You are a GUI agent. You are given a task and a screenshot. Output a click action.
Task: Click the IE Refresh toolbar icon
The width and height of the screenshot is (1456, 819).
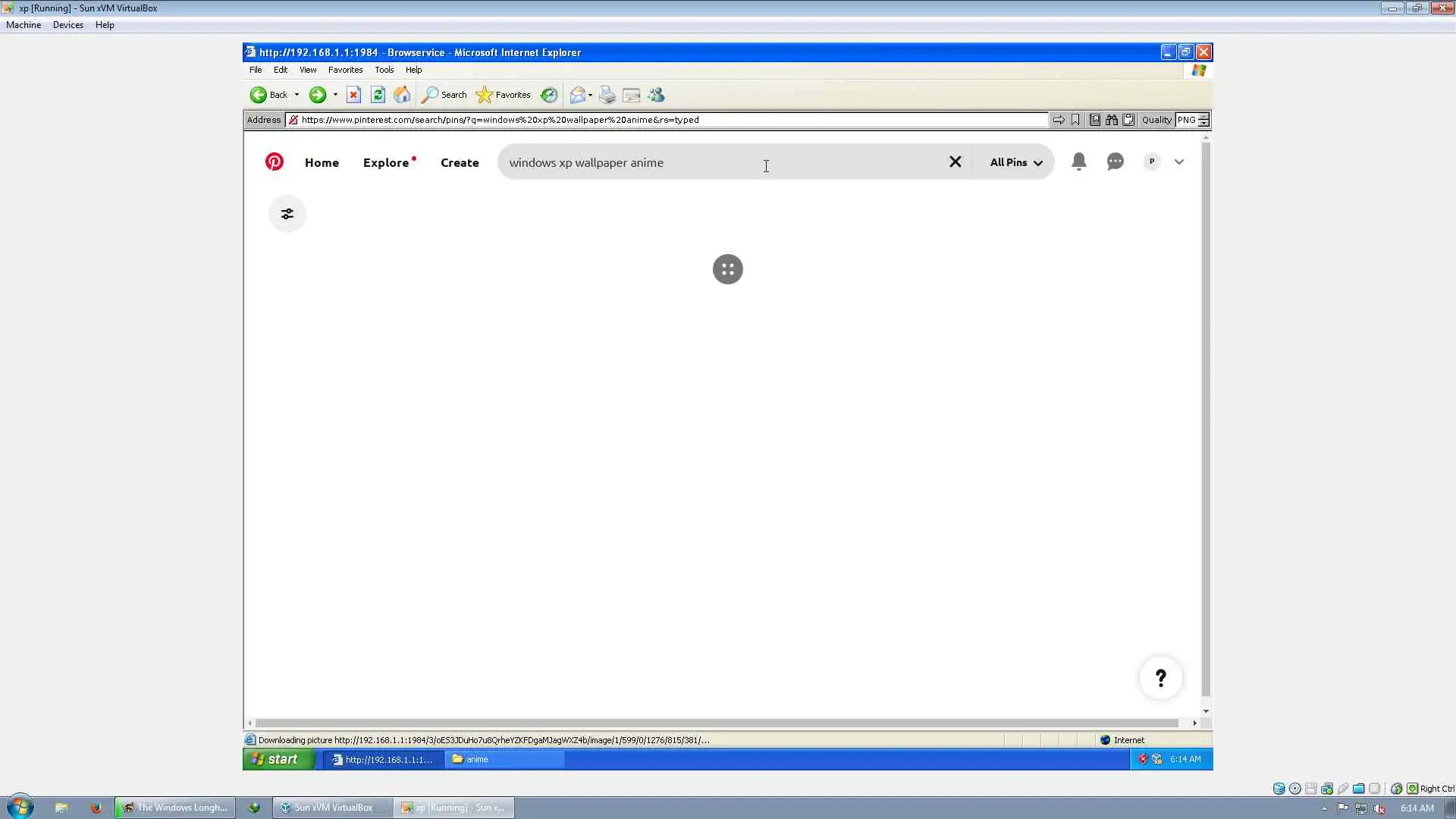point(378,95)
